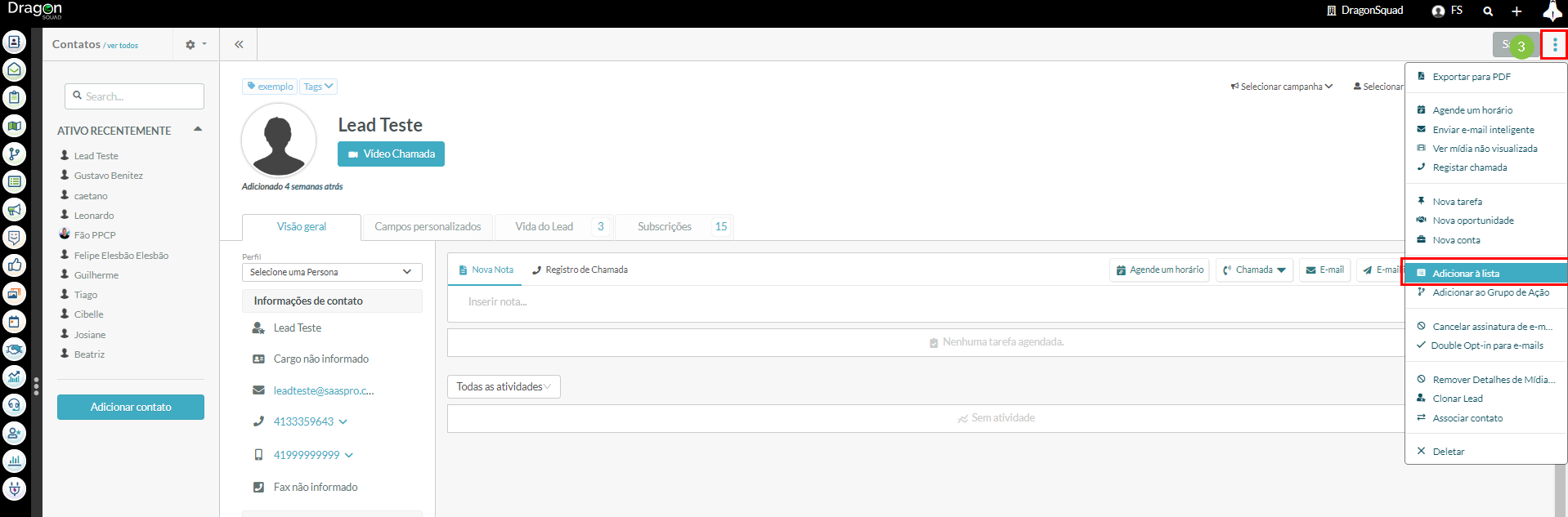
Task: Select the Nova Nota tab
Action: tap(486, 270)
